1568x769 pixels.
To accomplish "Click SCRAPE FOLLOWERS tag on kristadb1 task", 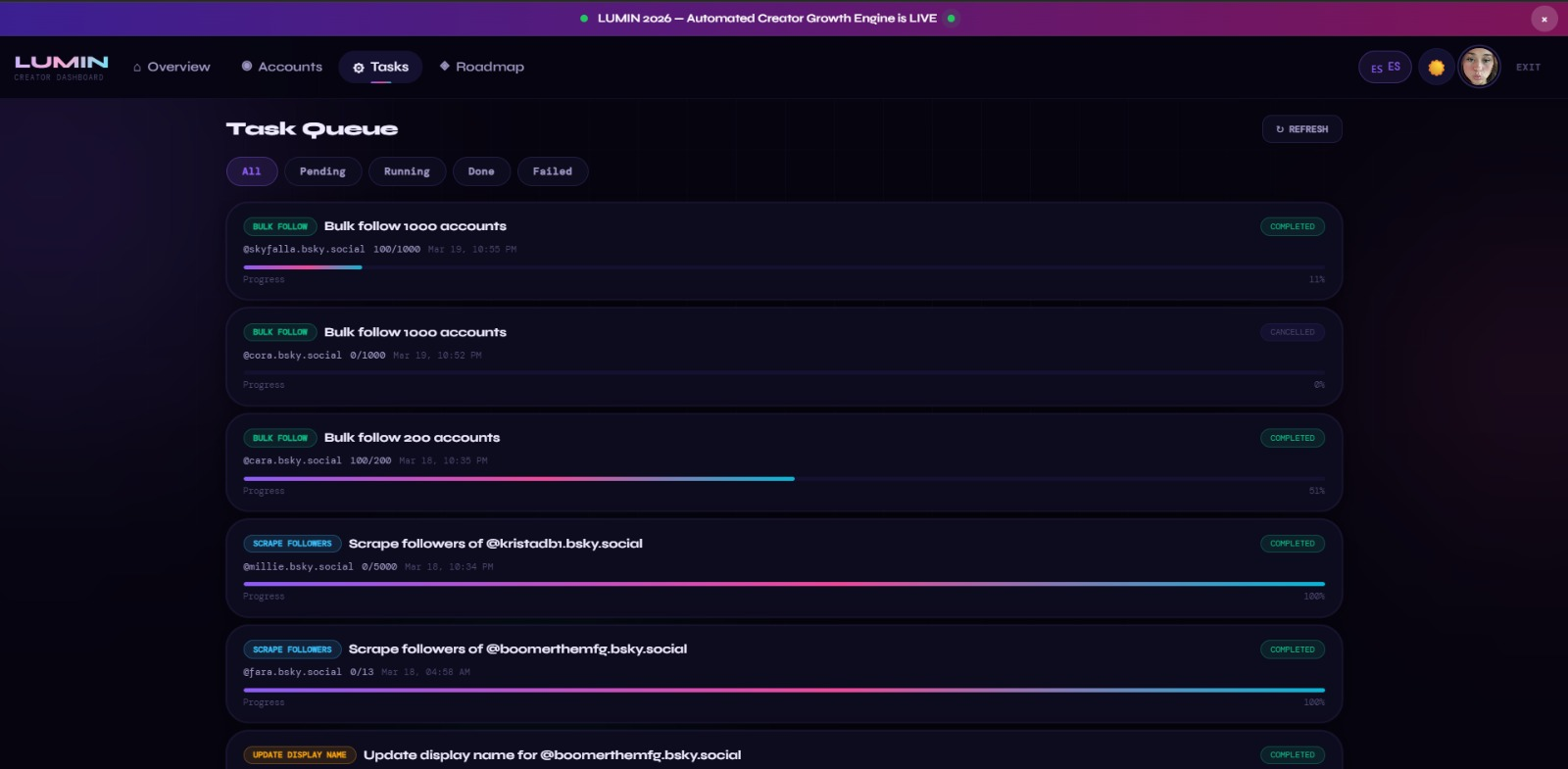I will (292, 544).
